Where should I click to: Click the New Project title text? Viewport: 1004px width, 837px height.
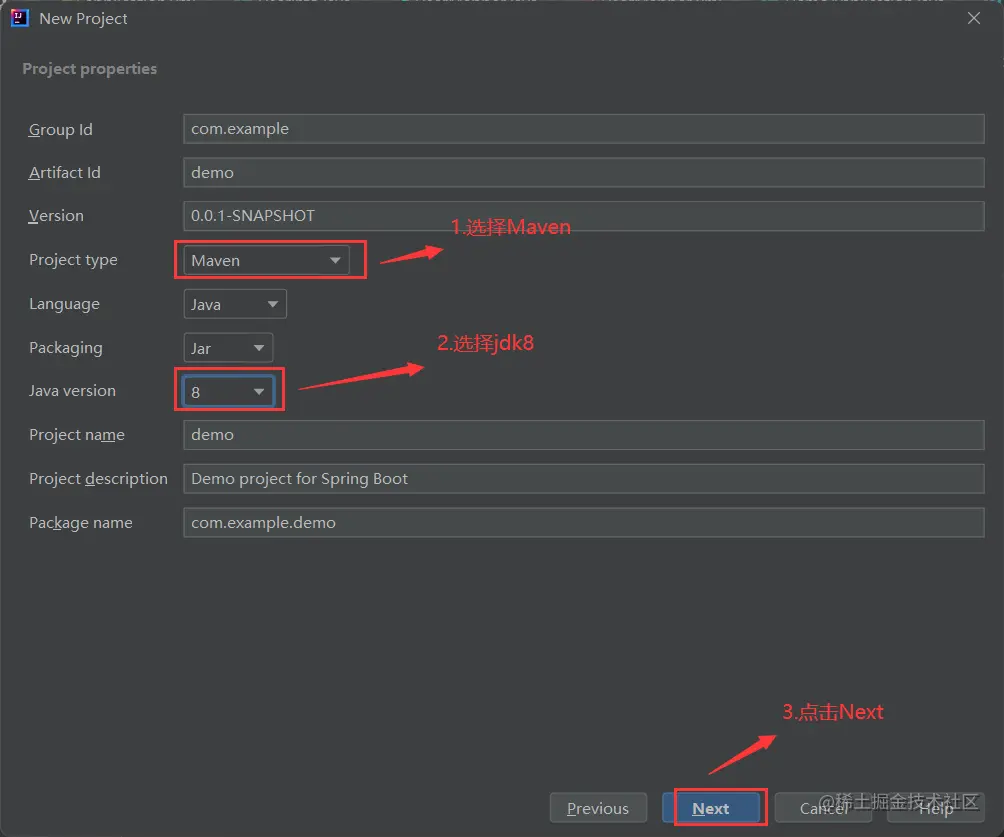[83, 19]
